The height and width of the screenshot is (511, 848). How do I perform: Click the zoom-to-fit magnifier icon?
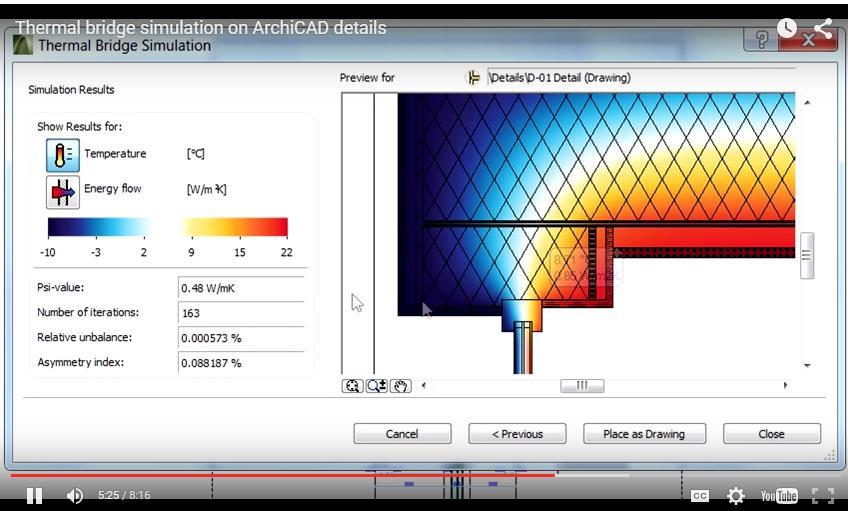click(353, 386)
